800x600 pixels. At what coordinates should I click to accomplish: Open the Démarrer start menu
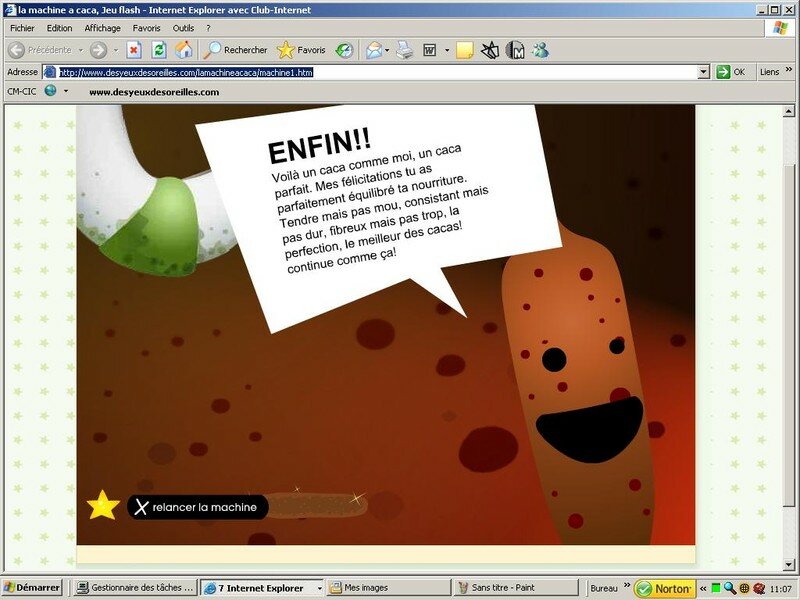[32, 588]
